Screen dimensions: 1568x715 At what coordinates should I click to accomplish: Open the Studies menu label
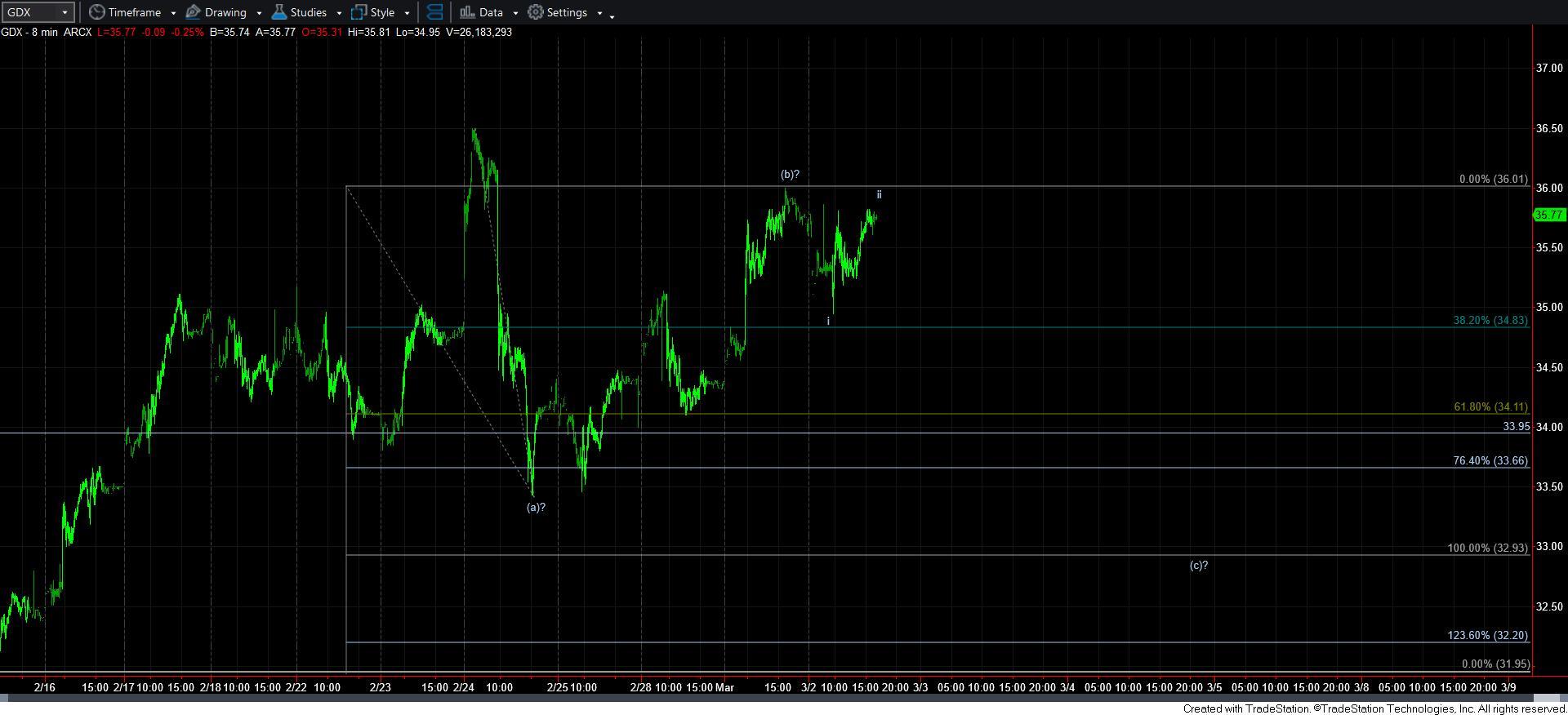(x=309, y=12)
